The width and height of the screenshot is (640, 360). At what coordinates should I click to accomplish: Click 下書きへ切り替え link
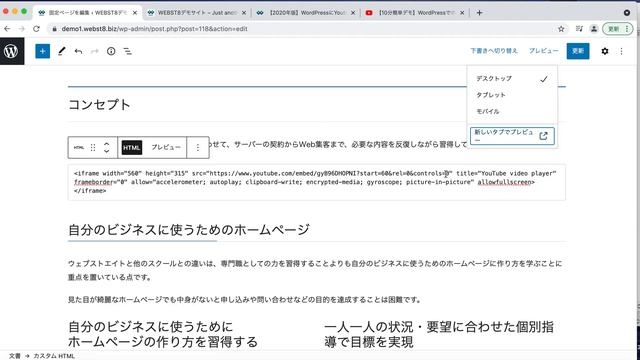point(494,51)
